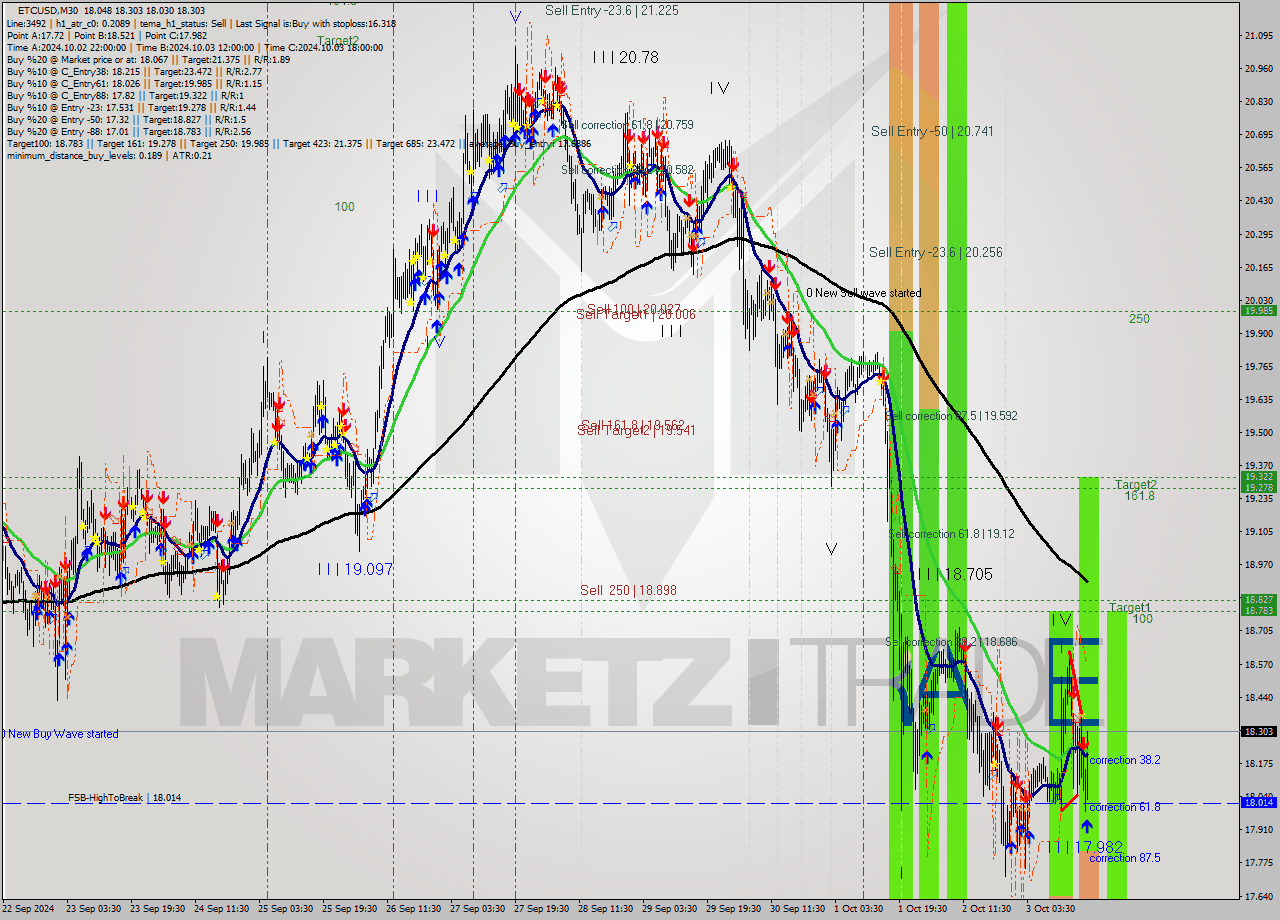Click the '3 Oct 03:30' time axis label
1280x920 pixels.
pyautogui.click(x=1051, y=909)
